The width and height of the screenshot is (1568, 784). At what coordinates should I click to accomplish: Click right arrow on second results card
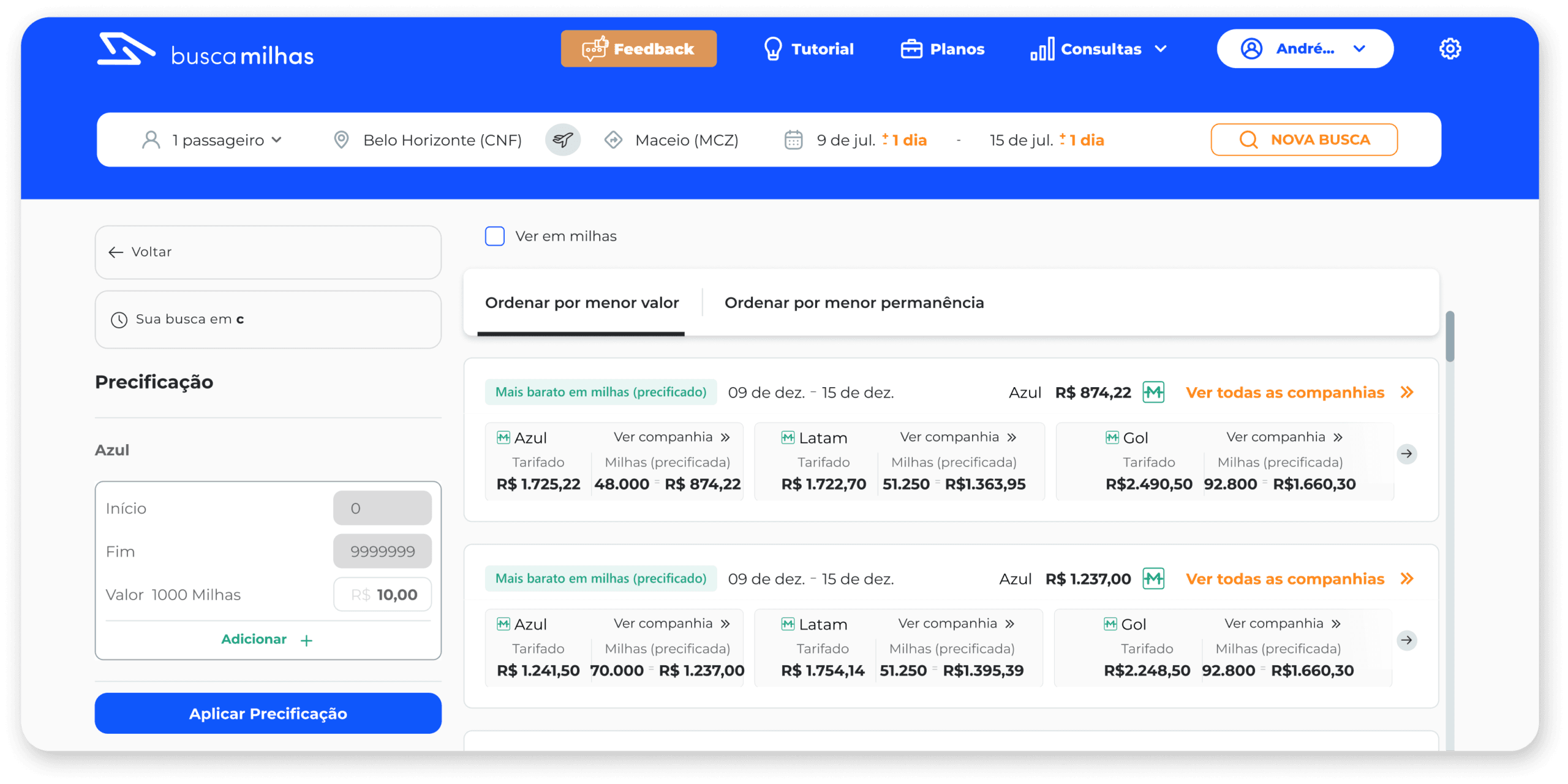pos(1406,640)
